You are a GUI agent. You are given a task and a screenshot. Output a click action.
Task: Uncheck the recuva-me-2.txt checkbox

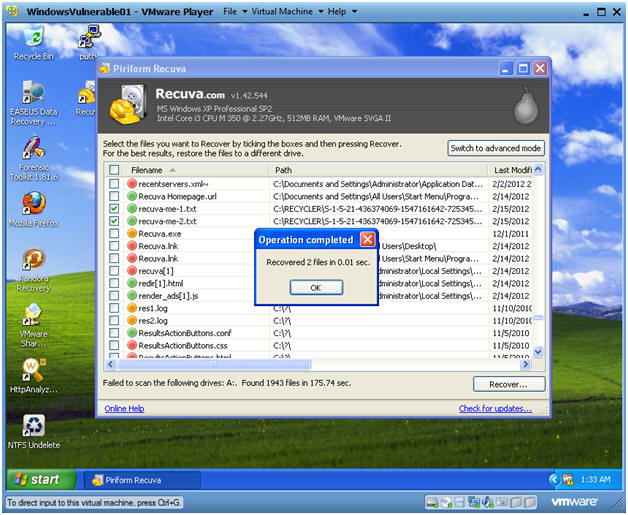[x=114, y=221]
